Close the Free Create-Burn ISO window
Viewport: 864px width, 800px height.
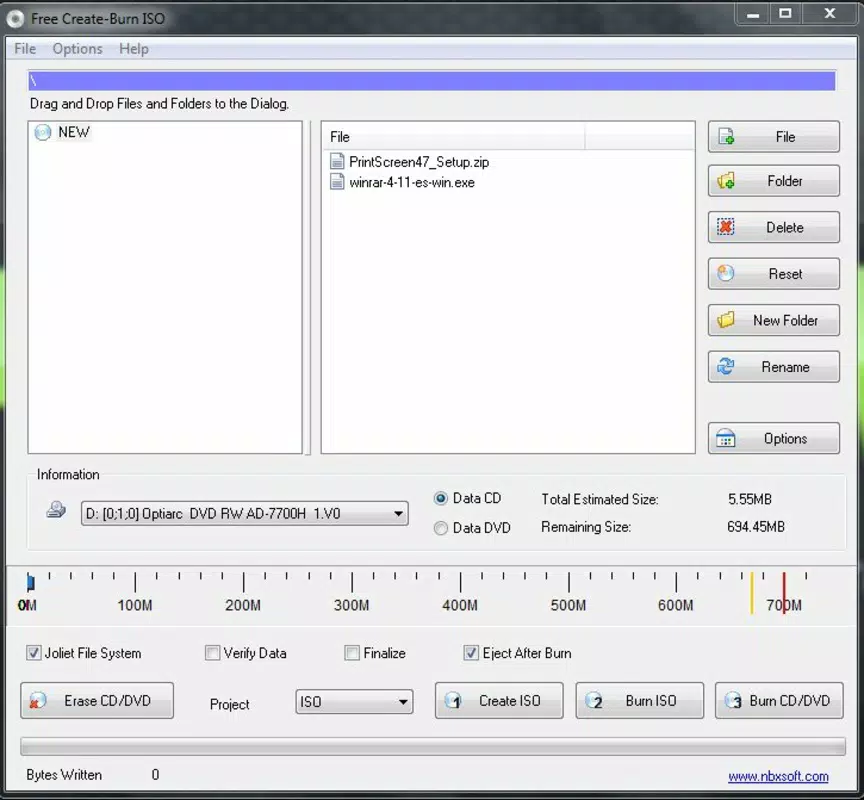point(830,14)
